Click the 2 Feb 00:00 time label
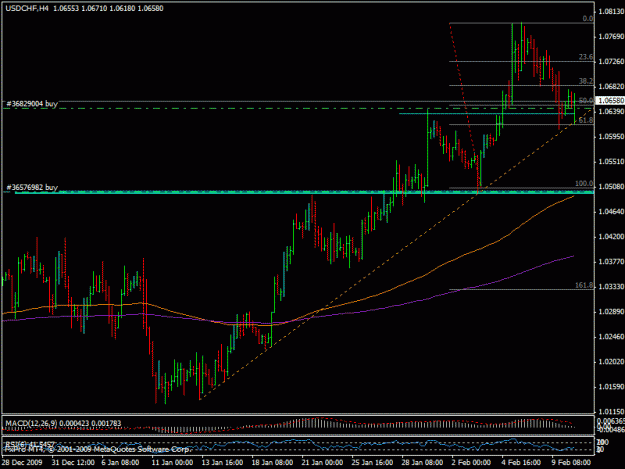Screen dimensions: 625x469 (471, 463)
